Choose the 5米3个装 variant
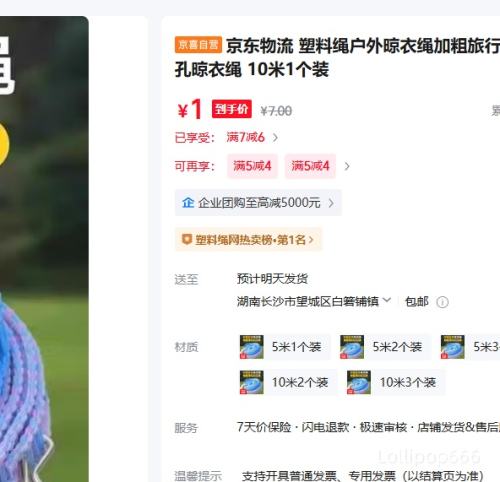 pyautogui.click(x=470, y=347)
